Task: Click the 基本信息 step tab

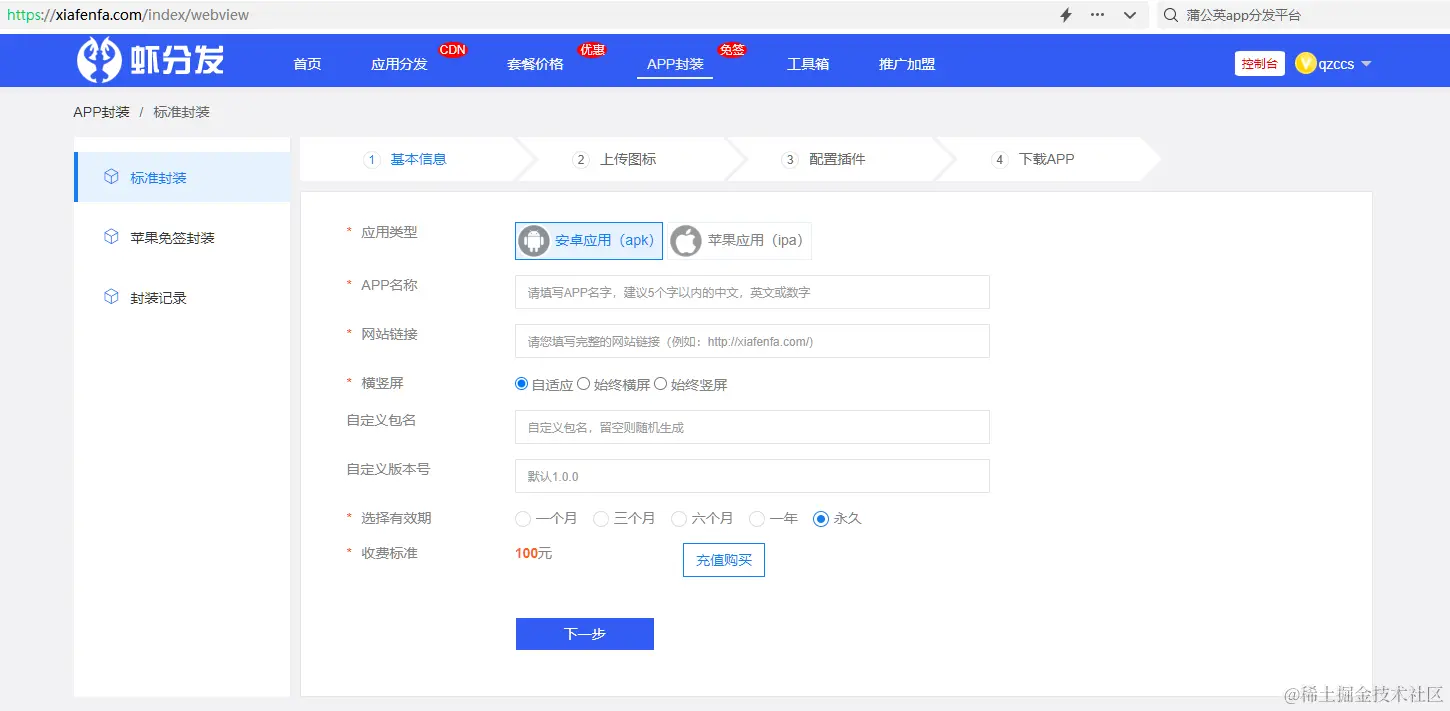Action: coord(418,159)
